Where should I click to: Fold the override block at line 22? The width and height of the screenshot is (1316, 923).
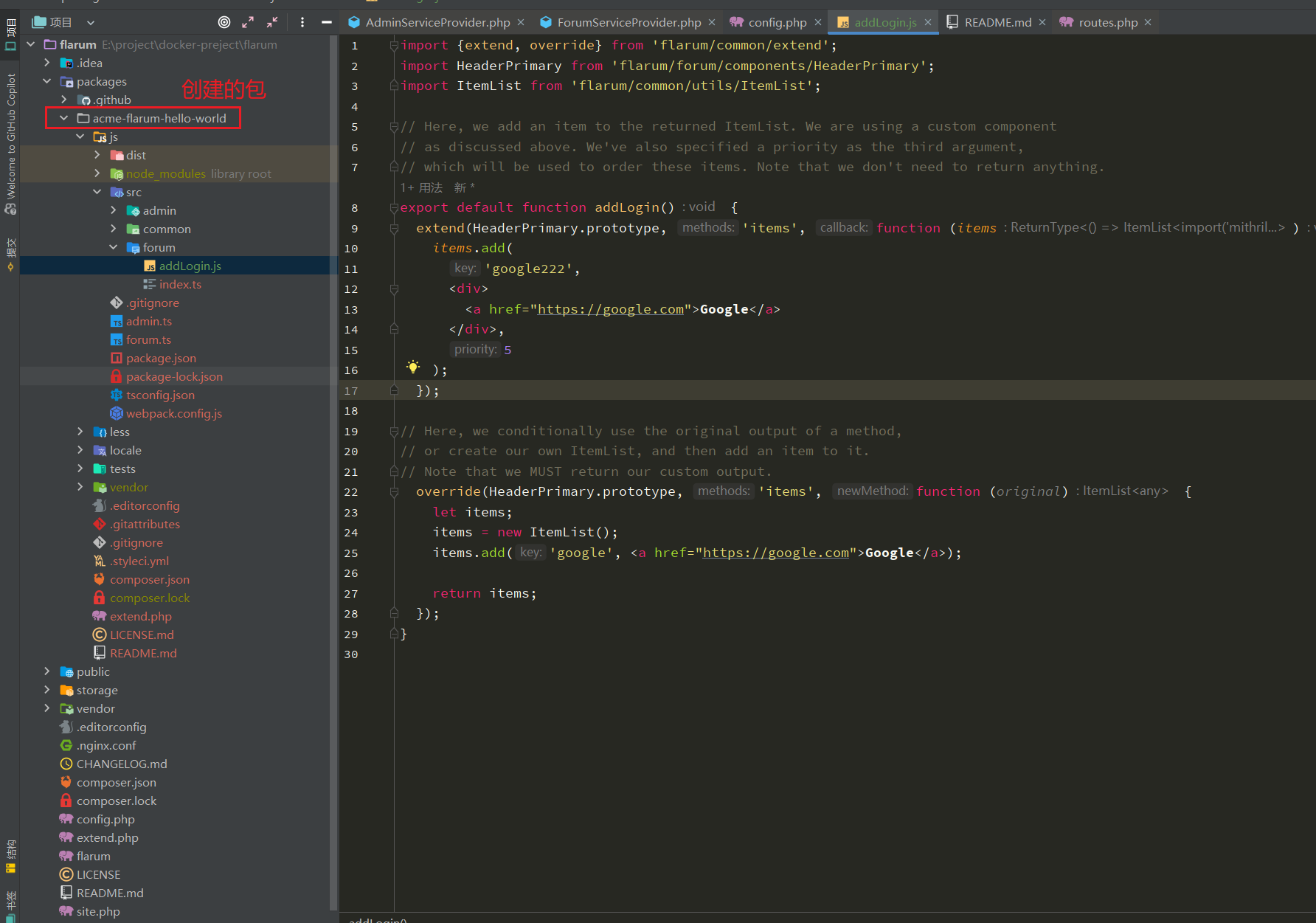tap(394, 492)
